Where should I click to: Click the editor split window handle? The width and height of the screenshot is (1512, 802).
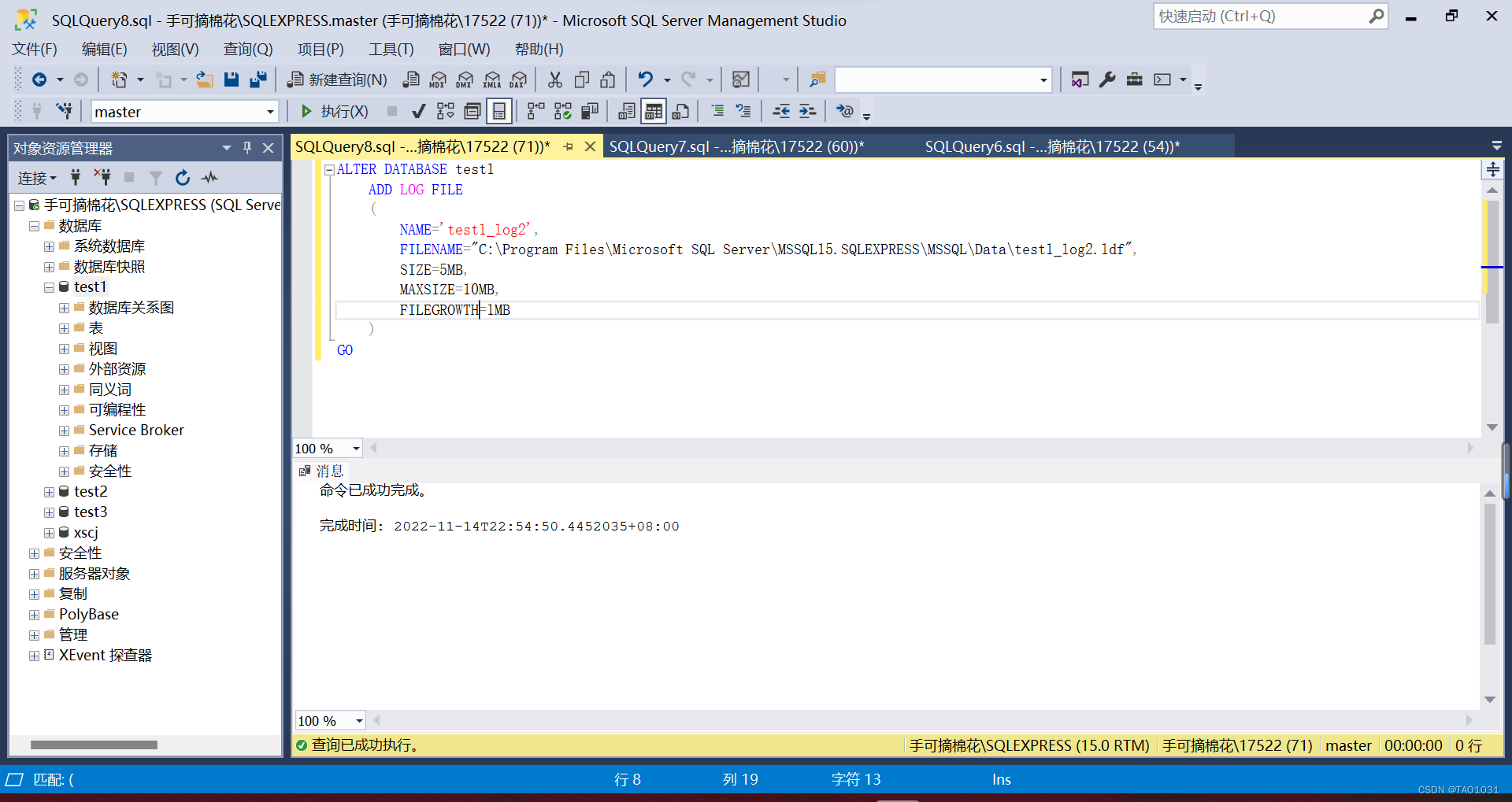1492,169
